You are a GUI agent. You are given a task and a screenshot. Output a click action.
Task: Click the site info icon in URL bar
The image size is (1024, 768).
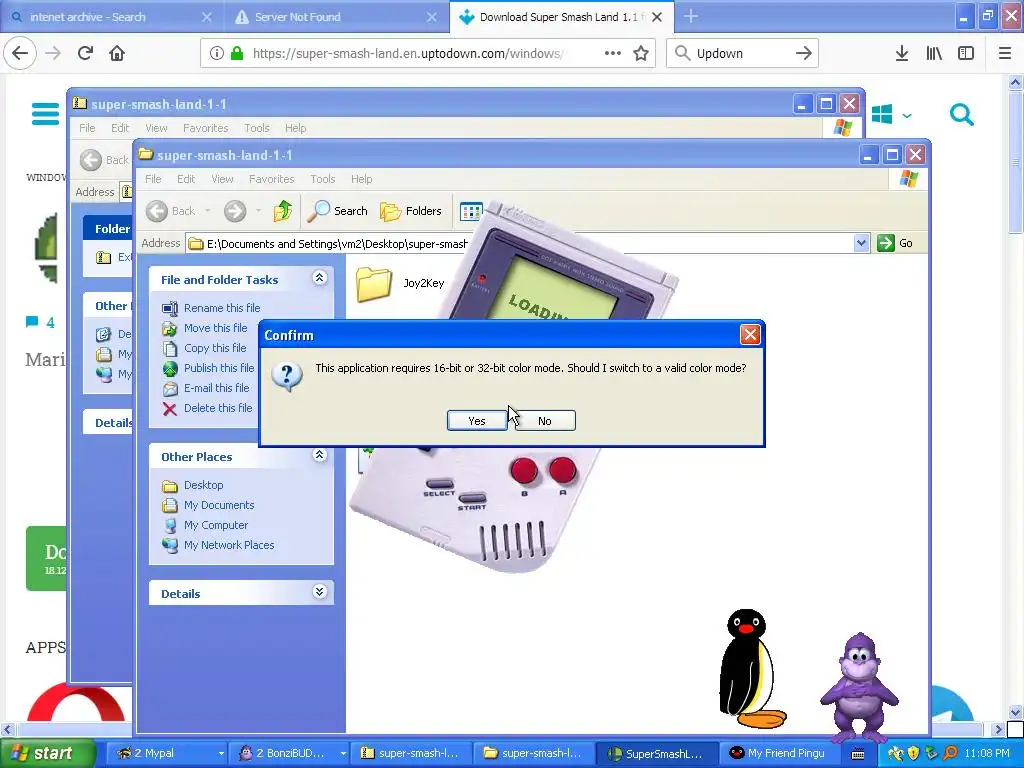[216, 54]
